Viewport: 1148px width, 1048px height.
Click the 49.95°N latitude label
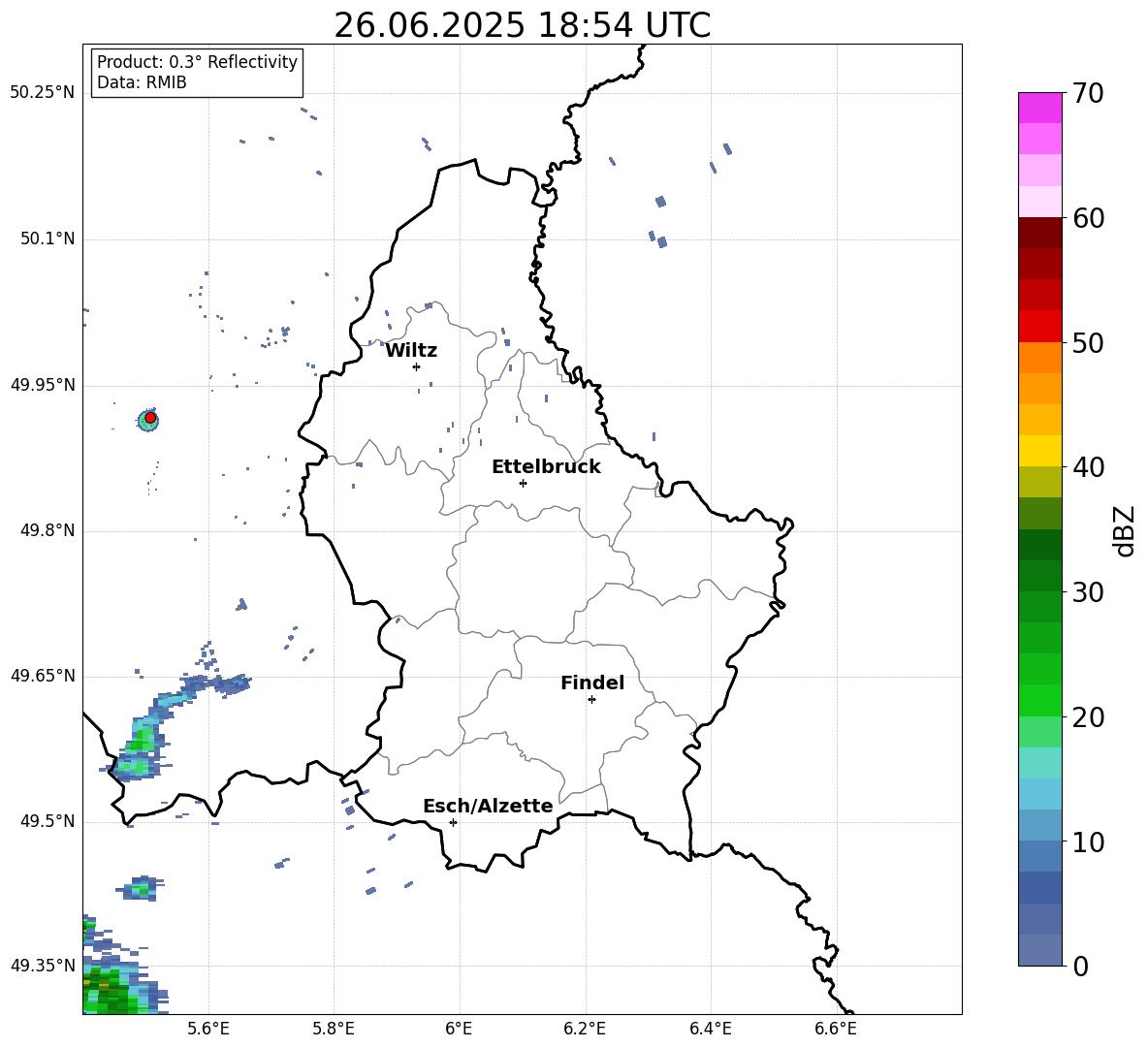click(x=42, y=384)
